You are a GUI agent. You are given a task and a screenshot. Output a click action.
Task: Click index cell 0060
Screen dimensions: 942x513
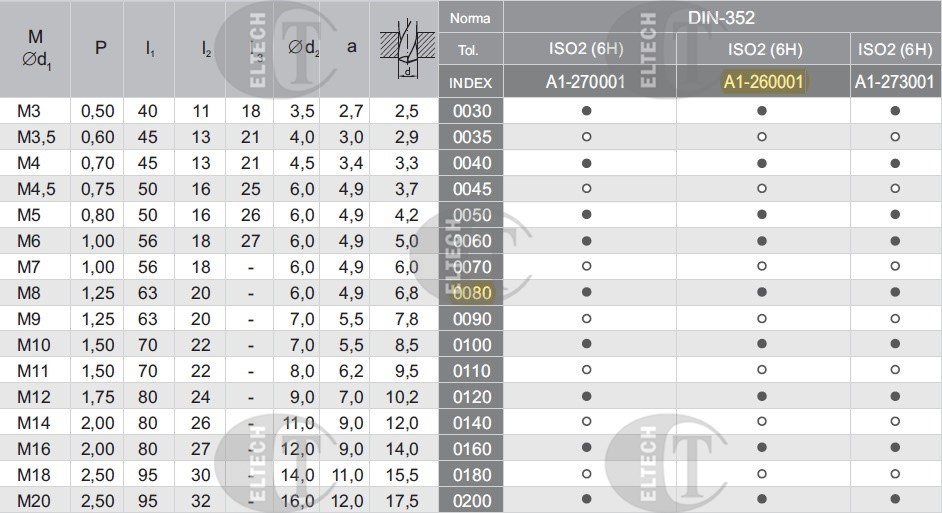tap(472, 241)
